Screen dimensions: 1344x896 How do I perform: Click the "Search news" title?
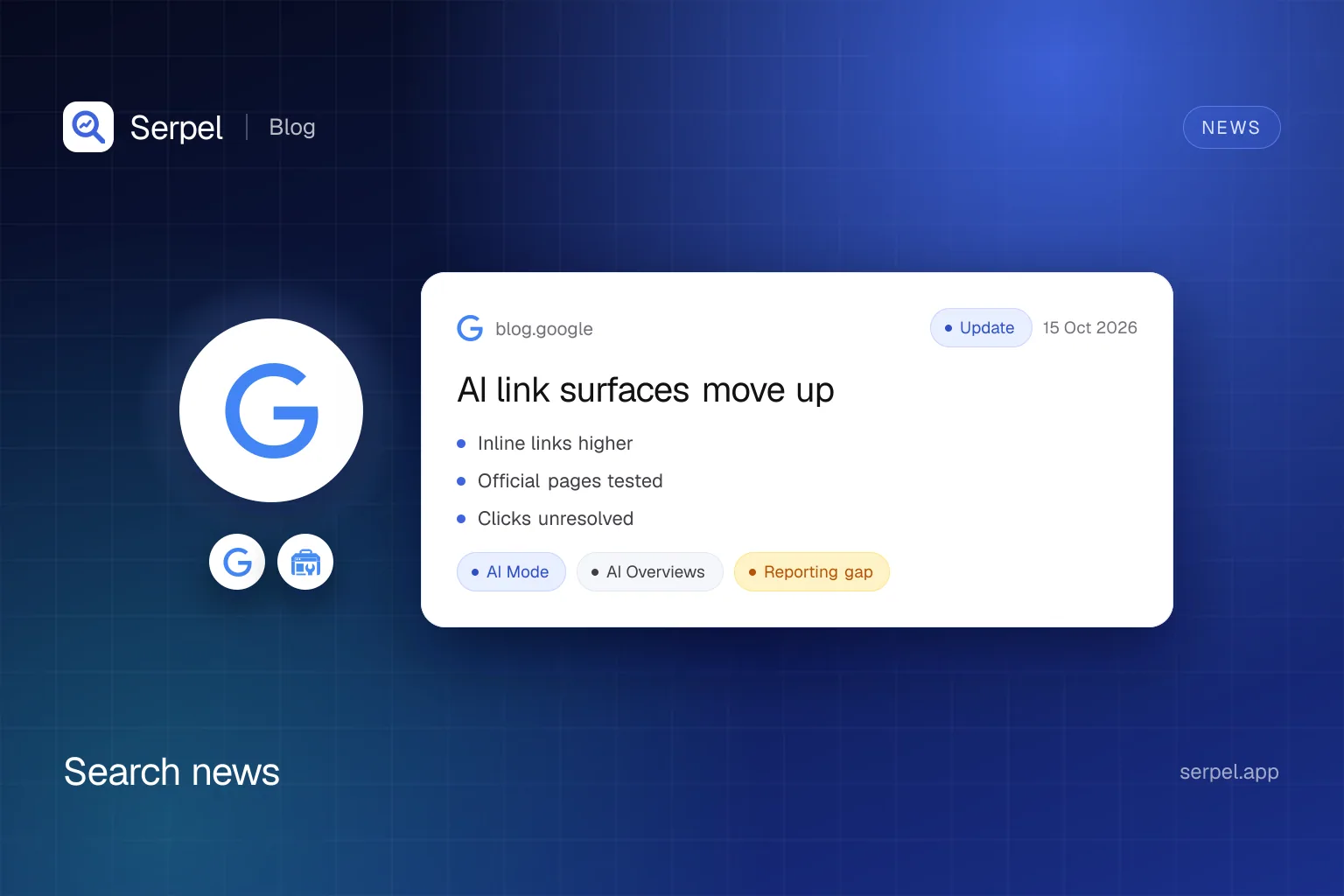tap(171, 772)
